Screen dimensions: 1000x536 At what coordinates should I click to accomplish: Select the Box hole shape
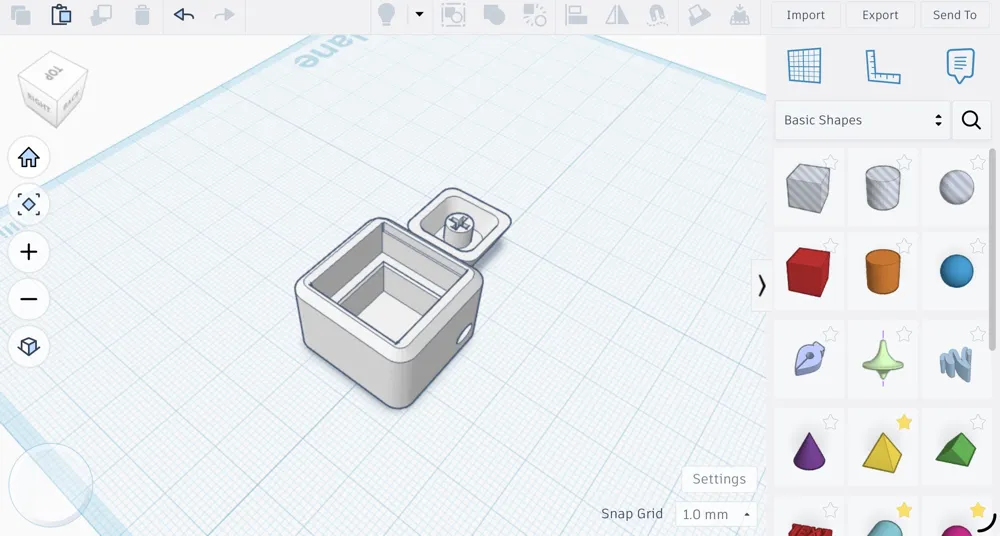pos(808,188)
